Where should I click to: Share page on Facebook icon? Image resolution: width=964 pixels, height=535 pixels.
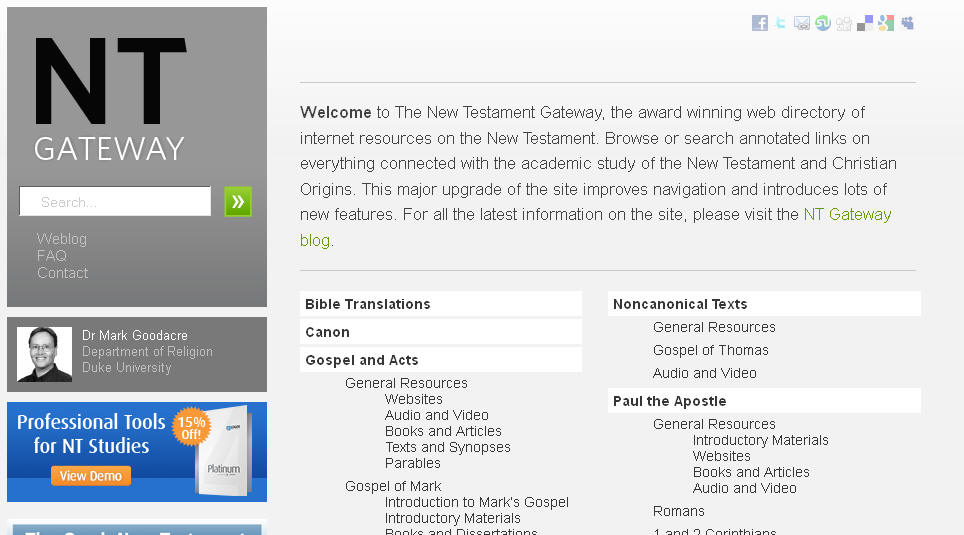760,23
